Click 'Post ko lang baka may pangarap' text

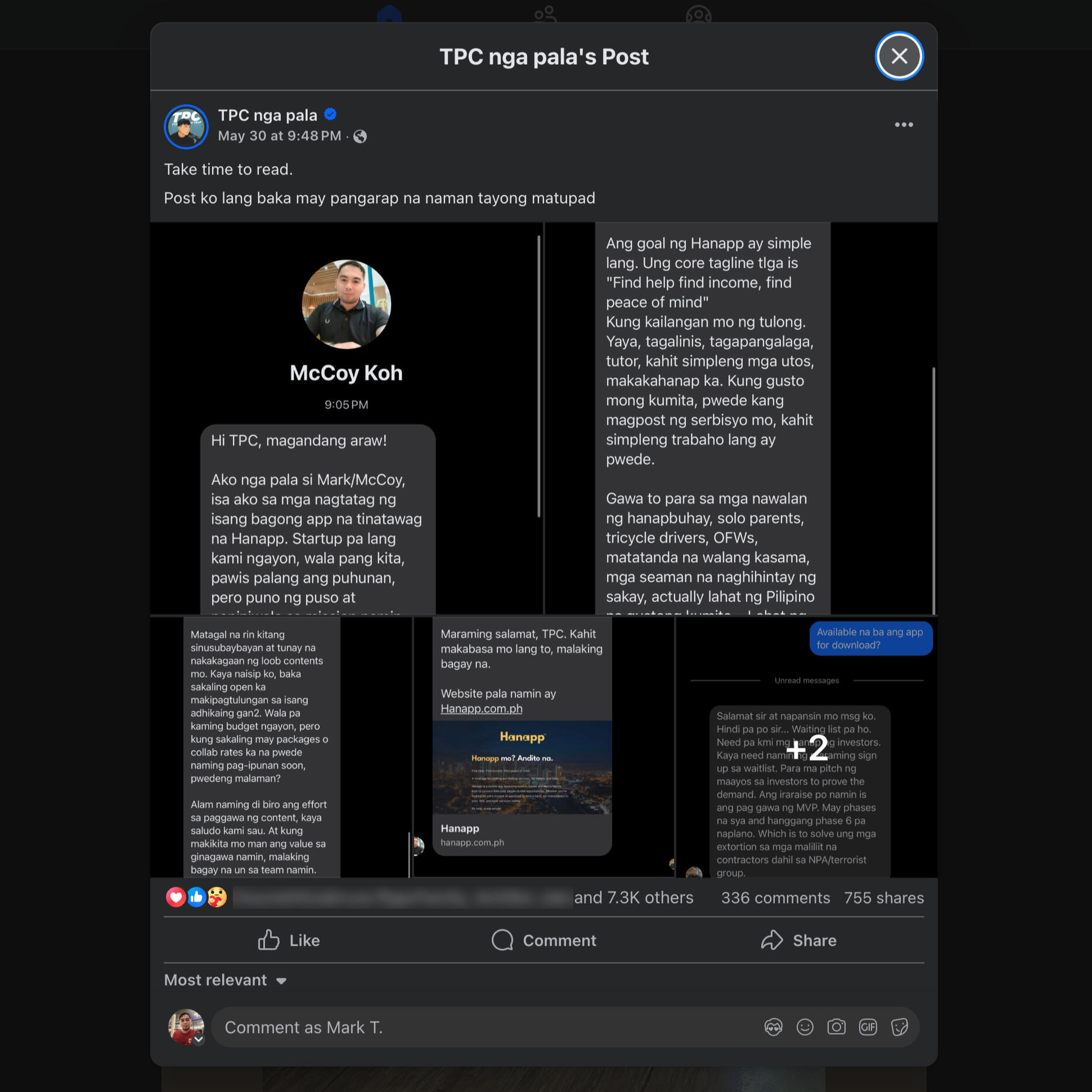379,198
